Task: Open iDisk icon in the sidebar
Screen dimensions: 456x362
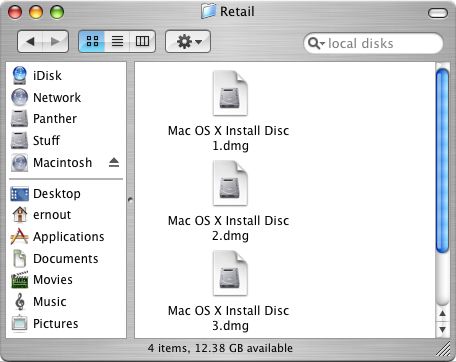Action: (x=19, y=75)
